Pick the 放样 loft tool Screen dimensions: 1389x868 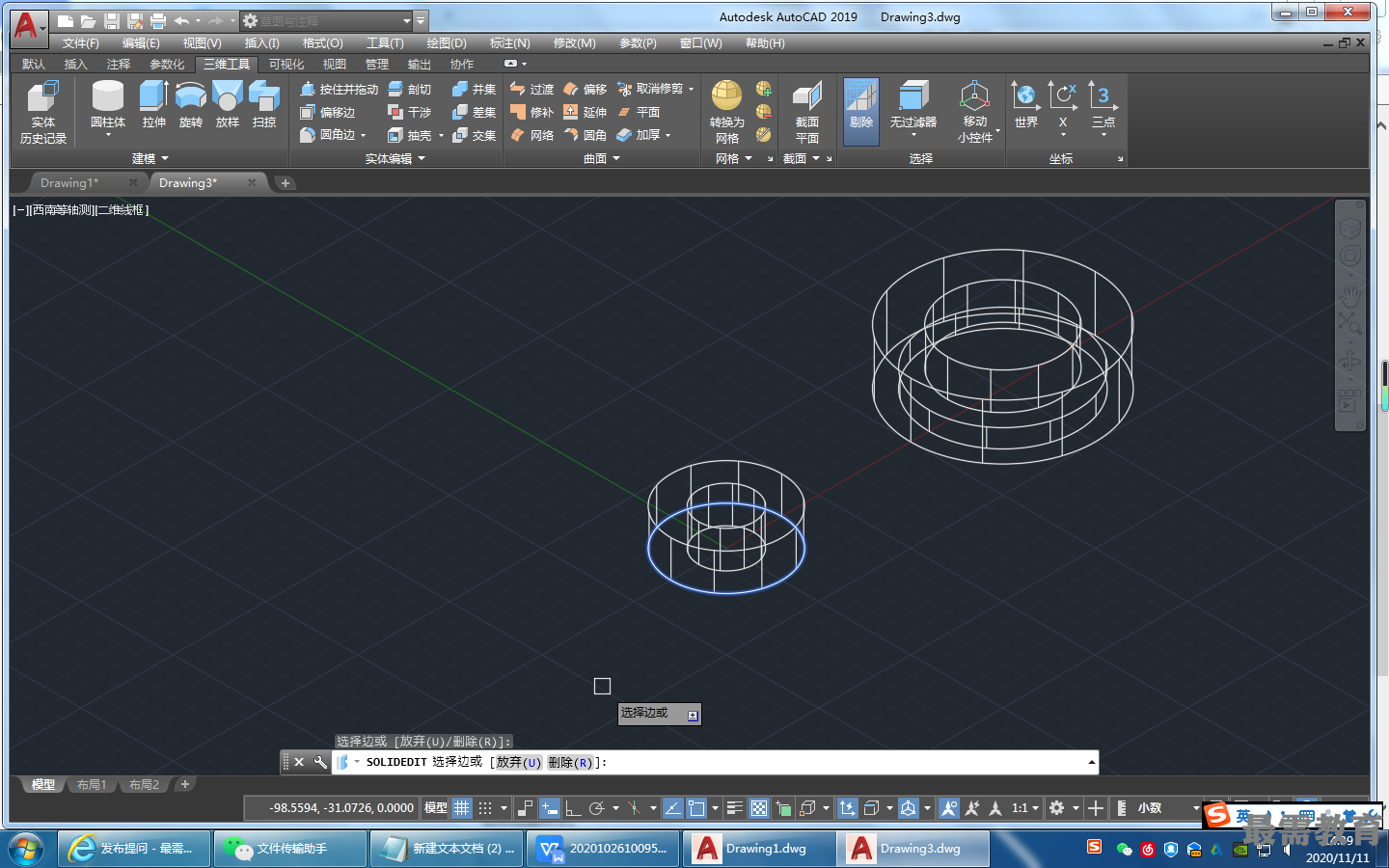tap(228, 105)
